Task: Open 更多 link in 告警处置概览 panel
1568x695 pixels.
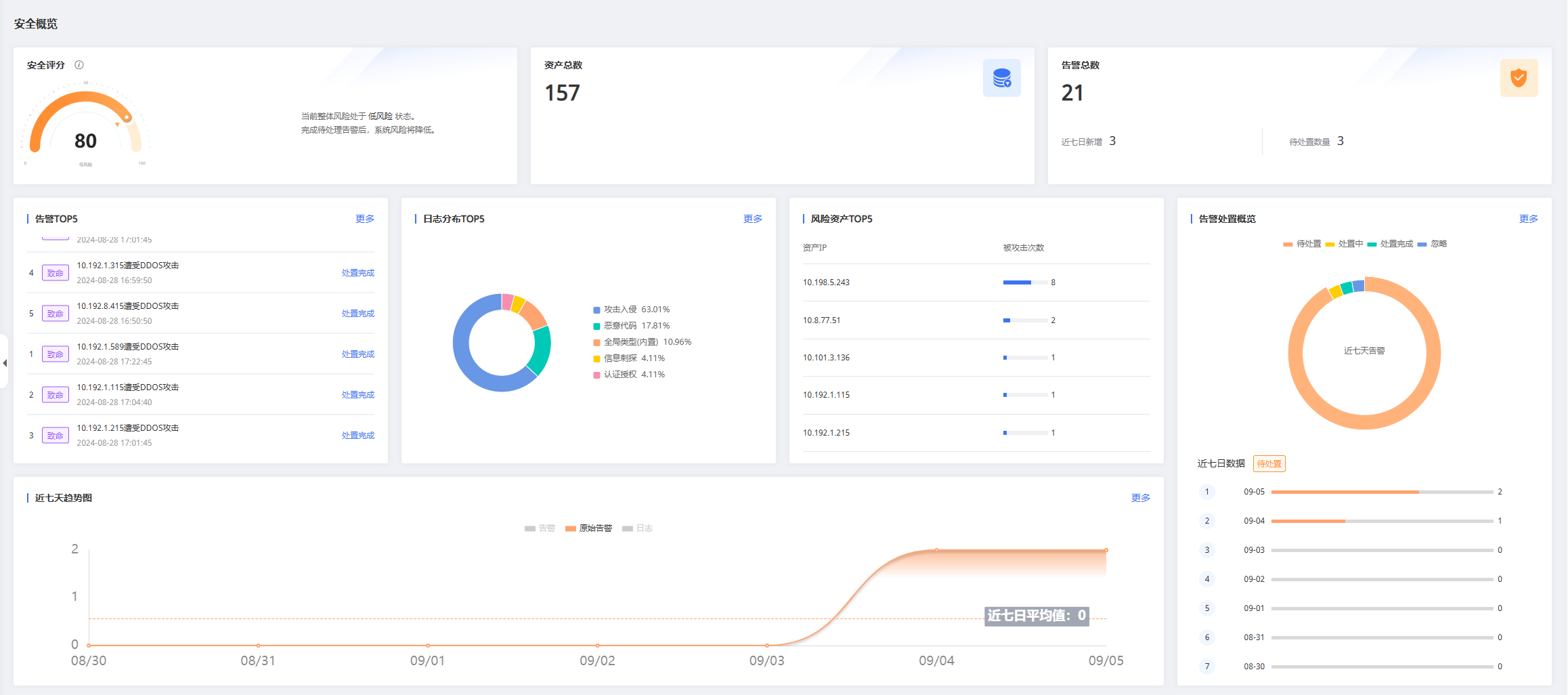Action: click(1529, 219)
